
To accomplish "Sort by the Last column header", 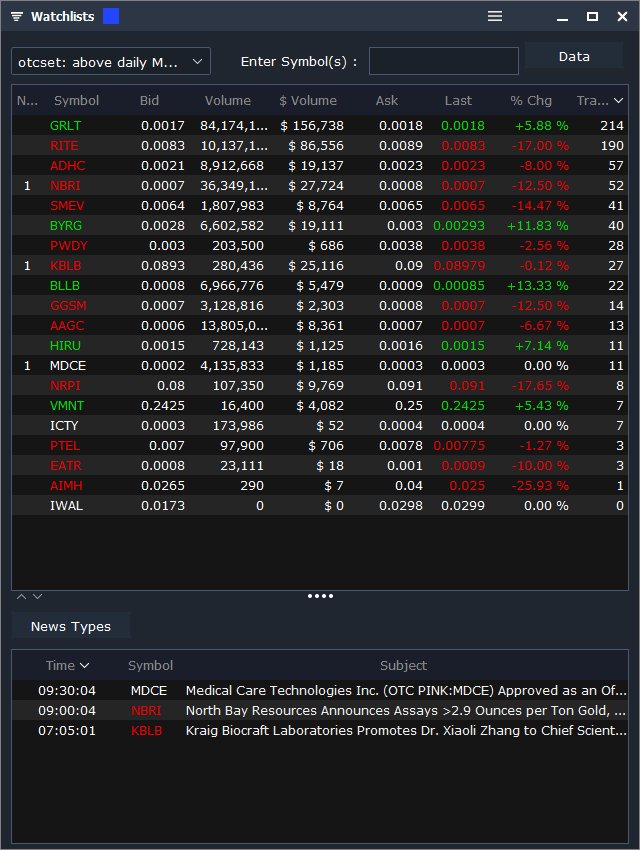I will [458, 100].
